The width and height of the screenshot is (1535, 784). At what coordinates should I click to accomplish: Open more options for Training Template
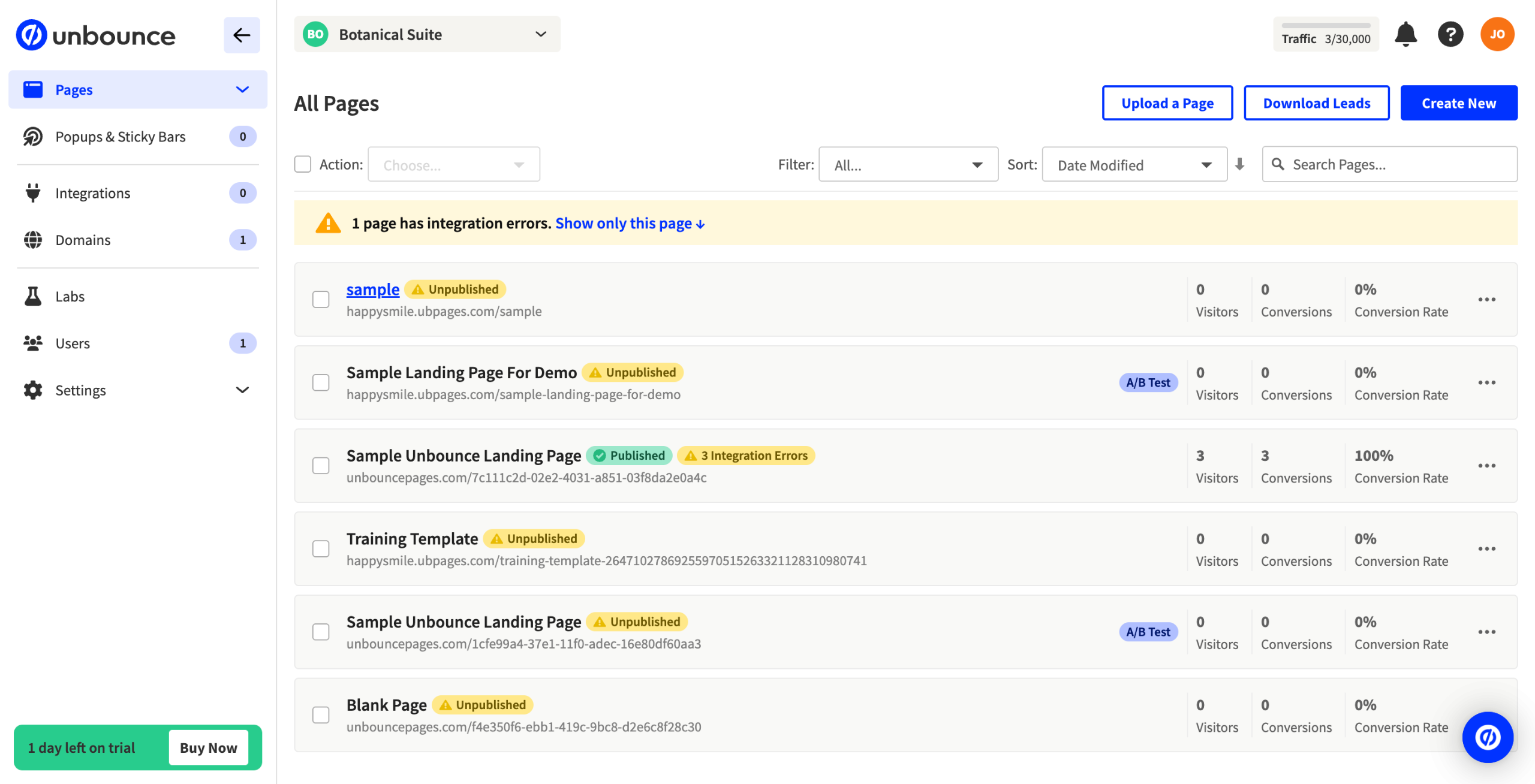tap(1486, 548)
